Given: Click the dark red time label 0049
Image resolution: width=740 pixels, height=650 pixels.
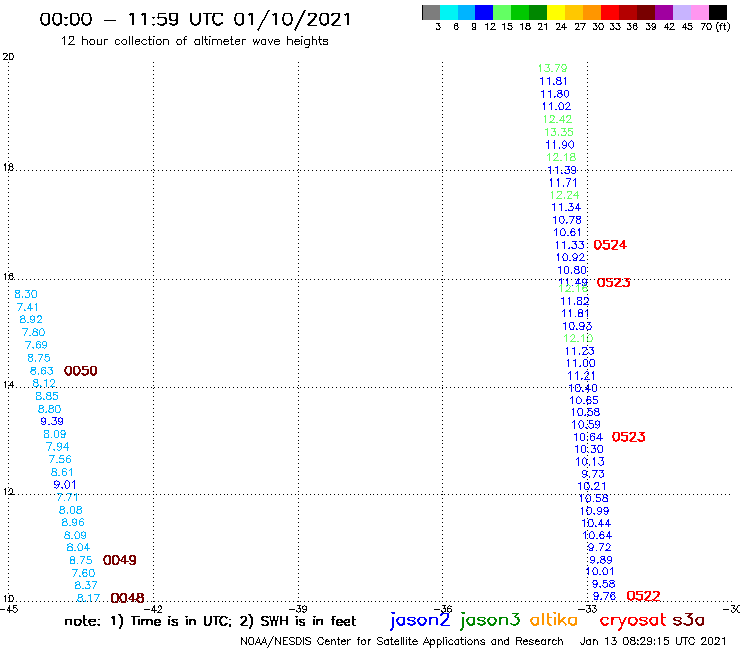Looking at the screenshot, I should point(119,560).
